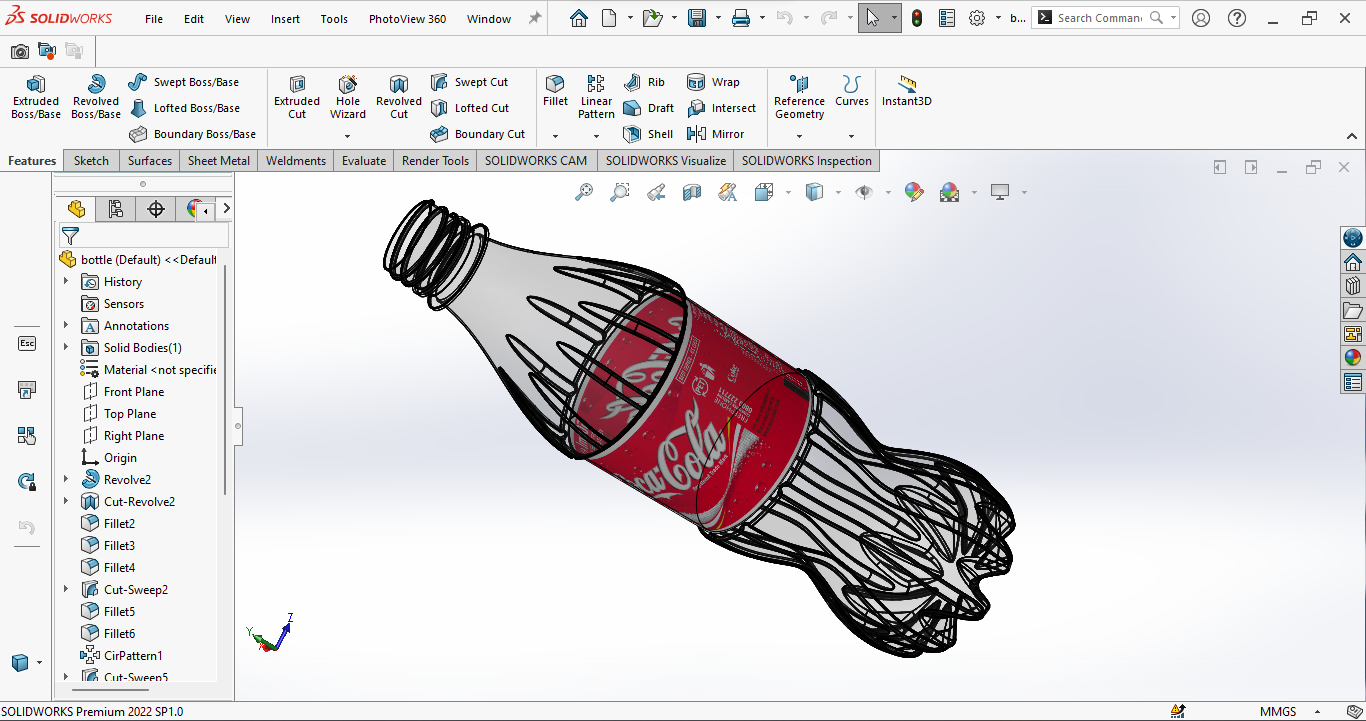Open the Reference Geometry dropdown arrow
The image size is (1366, 721).
[799, 136]
